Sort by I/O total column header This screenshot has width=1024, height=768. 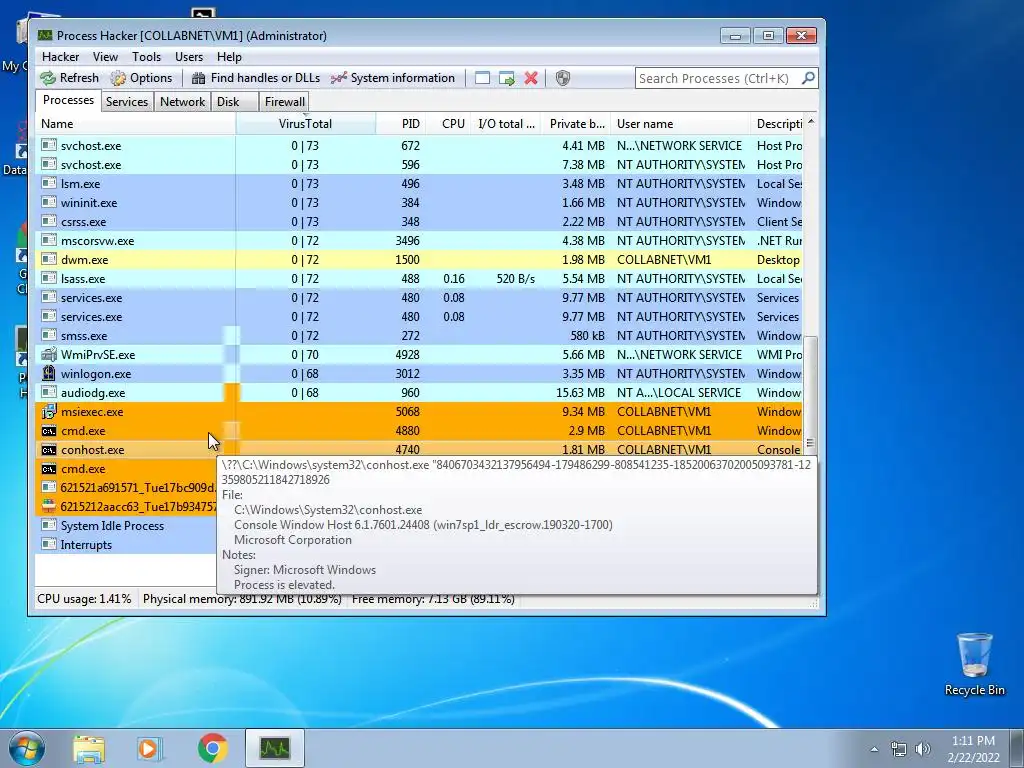tap(506, 124)
